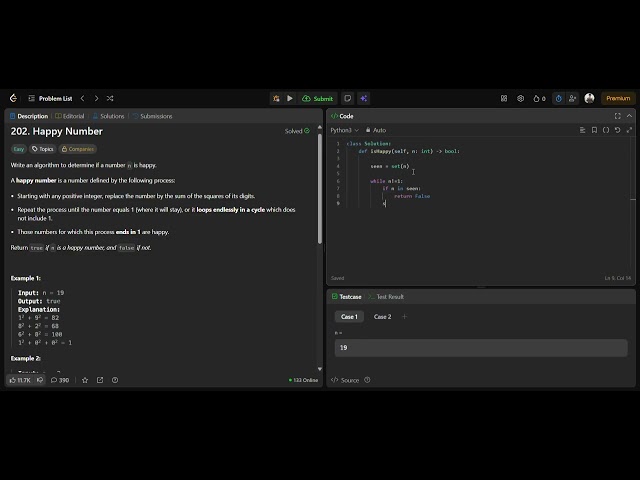Image resolution: width=640 pixels, height=480 pixels.
Task: Switch to the Testcase tab
Action: 346,297
